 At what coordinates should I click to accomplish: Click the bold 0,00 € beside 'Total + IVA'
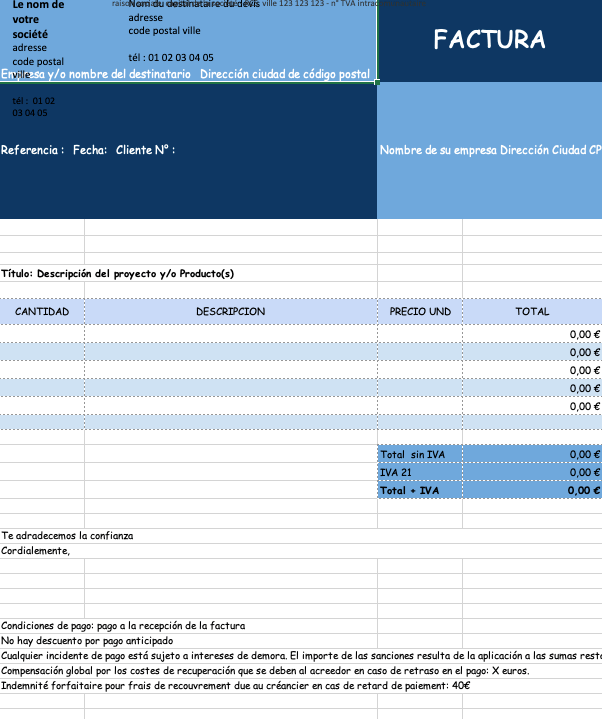click(x=584, y=490)
